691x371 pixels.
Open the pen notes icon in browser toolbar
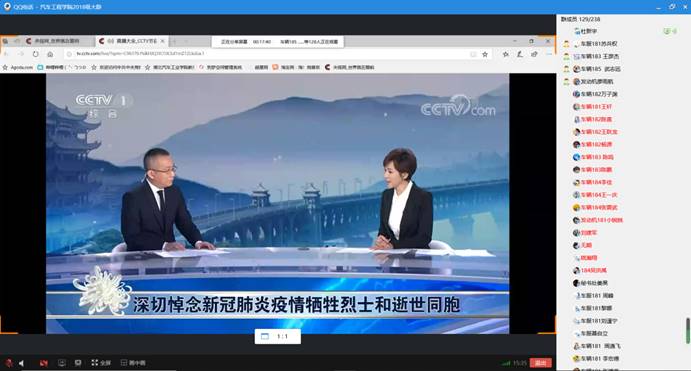520,54
